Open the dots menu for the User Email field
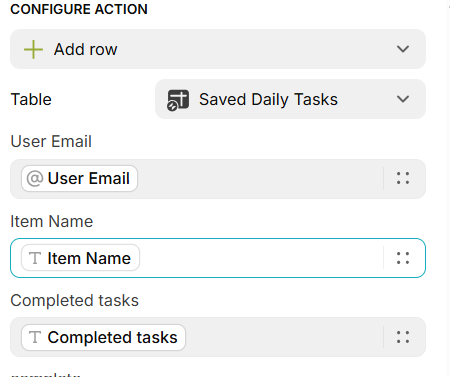The image size is (450, 377). point(403,178)
